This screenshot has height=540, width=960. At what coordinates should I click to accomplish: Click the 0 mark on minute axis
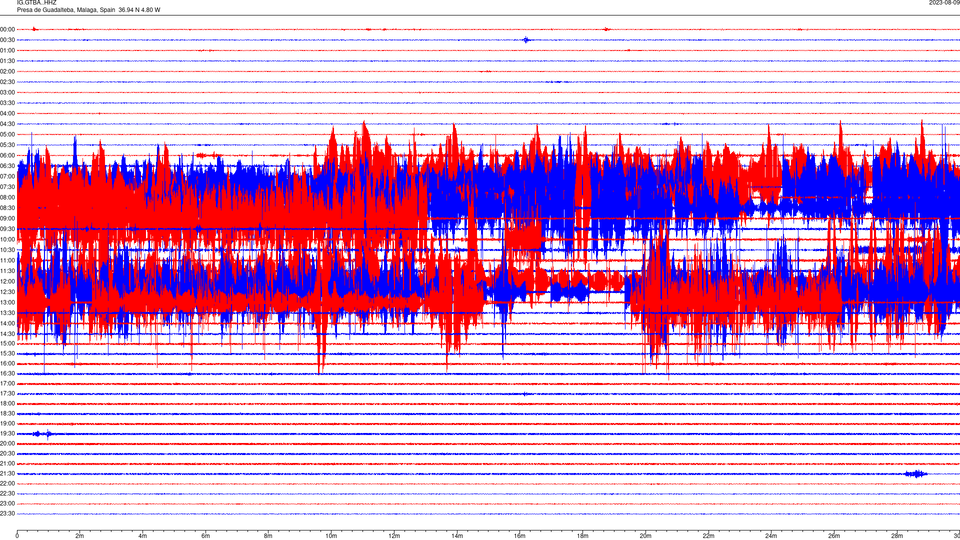(x=17, y=536)
